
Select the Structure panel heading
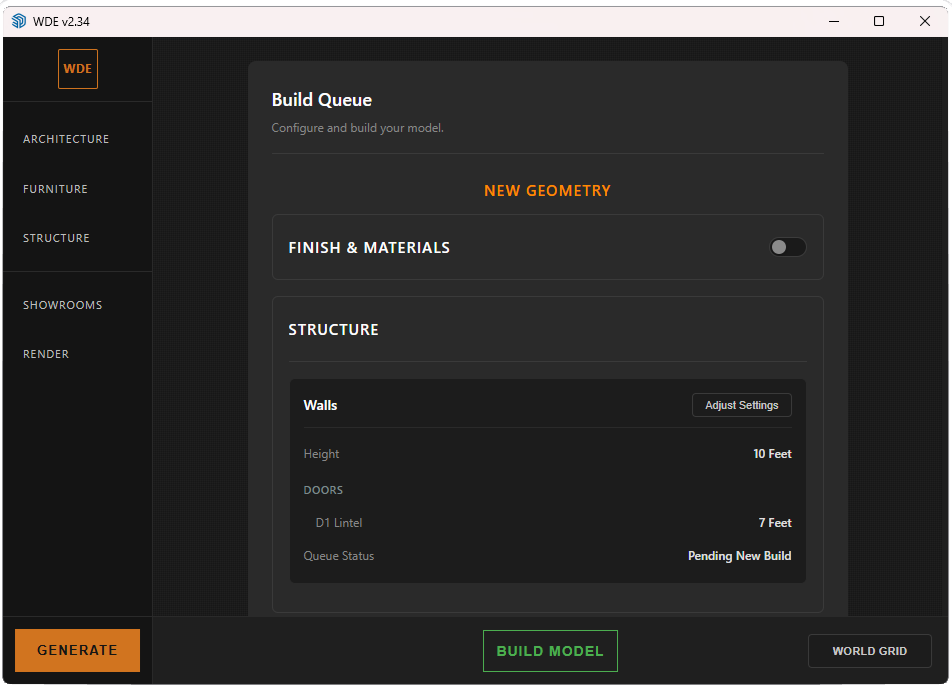[333, 330]
